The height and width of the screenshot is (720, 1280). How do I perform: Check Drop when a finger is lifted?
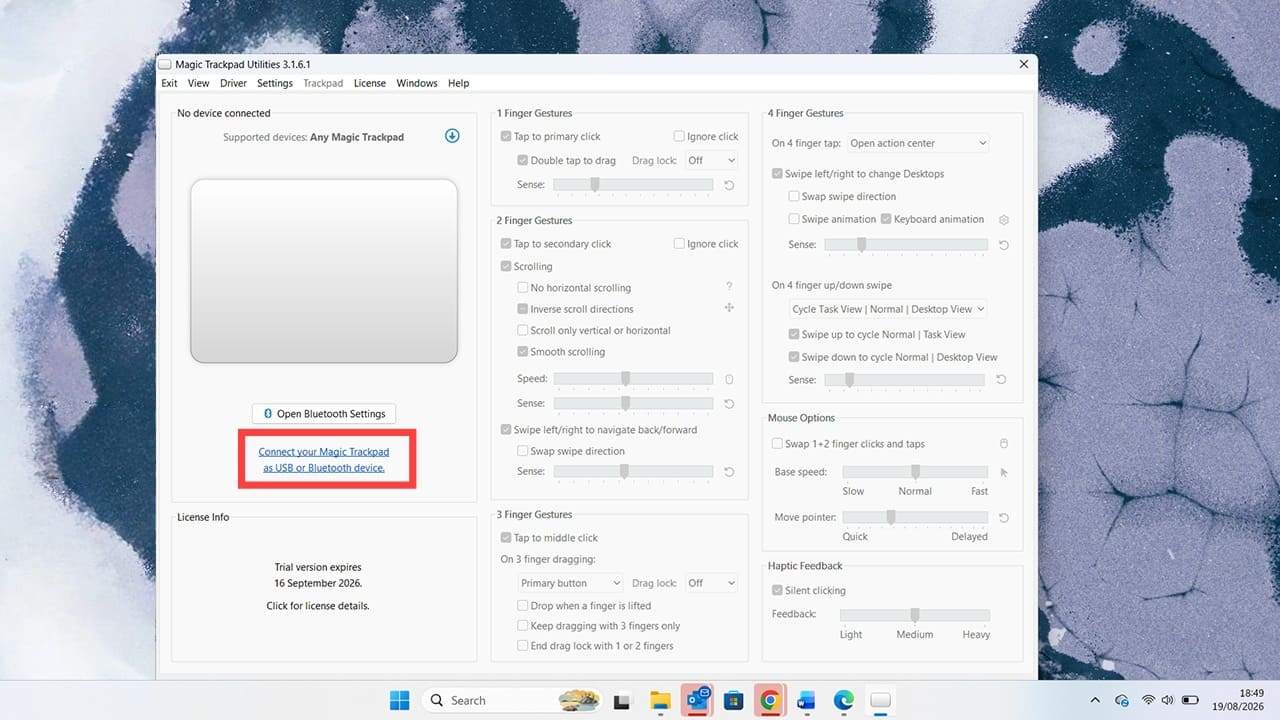pyautogui.click(x=522, y=606)
